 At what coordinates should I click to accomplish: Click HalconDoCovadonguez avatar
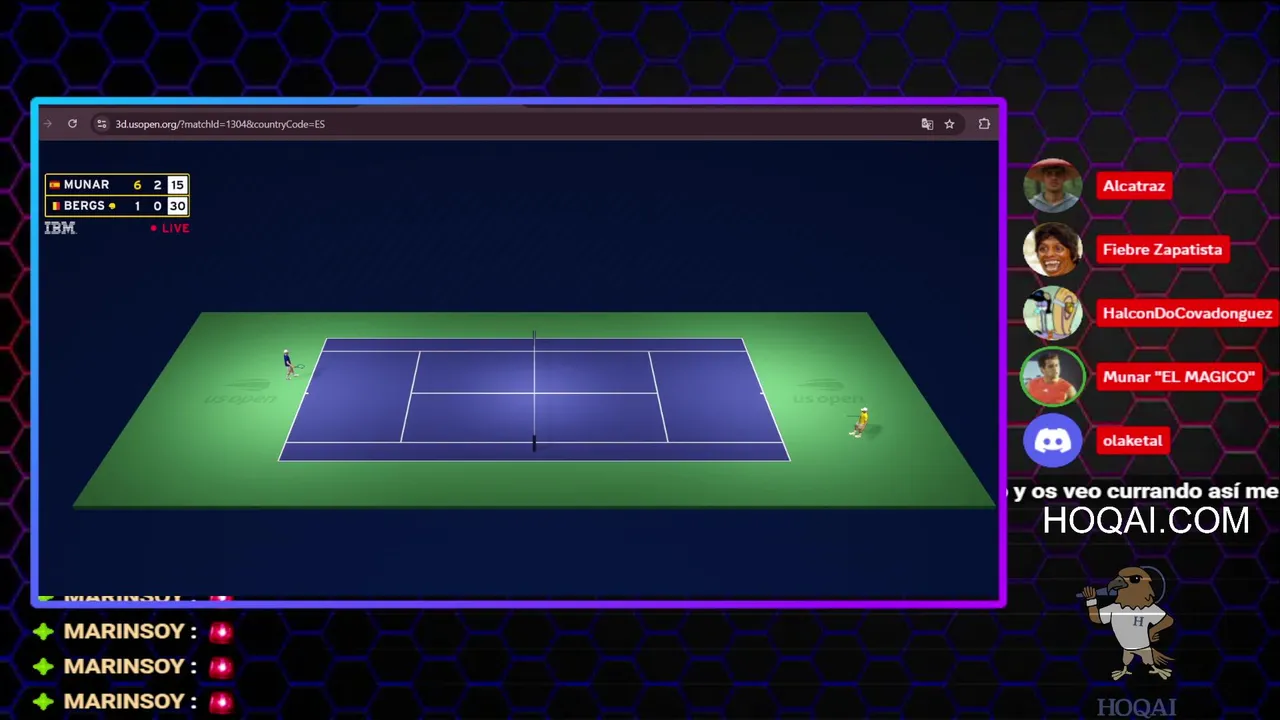(1052, 313)
